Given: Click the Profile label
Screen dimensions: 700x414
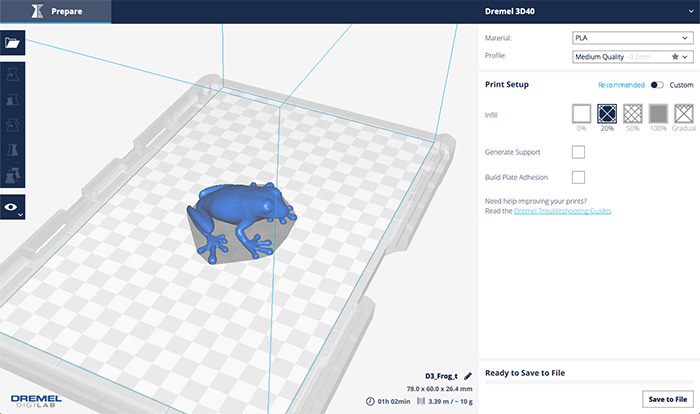Looking at the screenshot, I should (x=496, y=55).
